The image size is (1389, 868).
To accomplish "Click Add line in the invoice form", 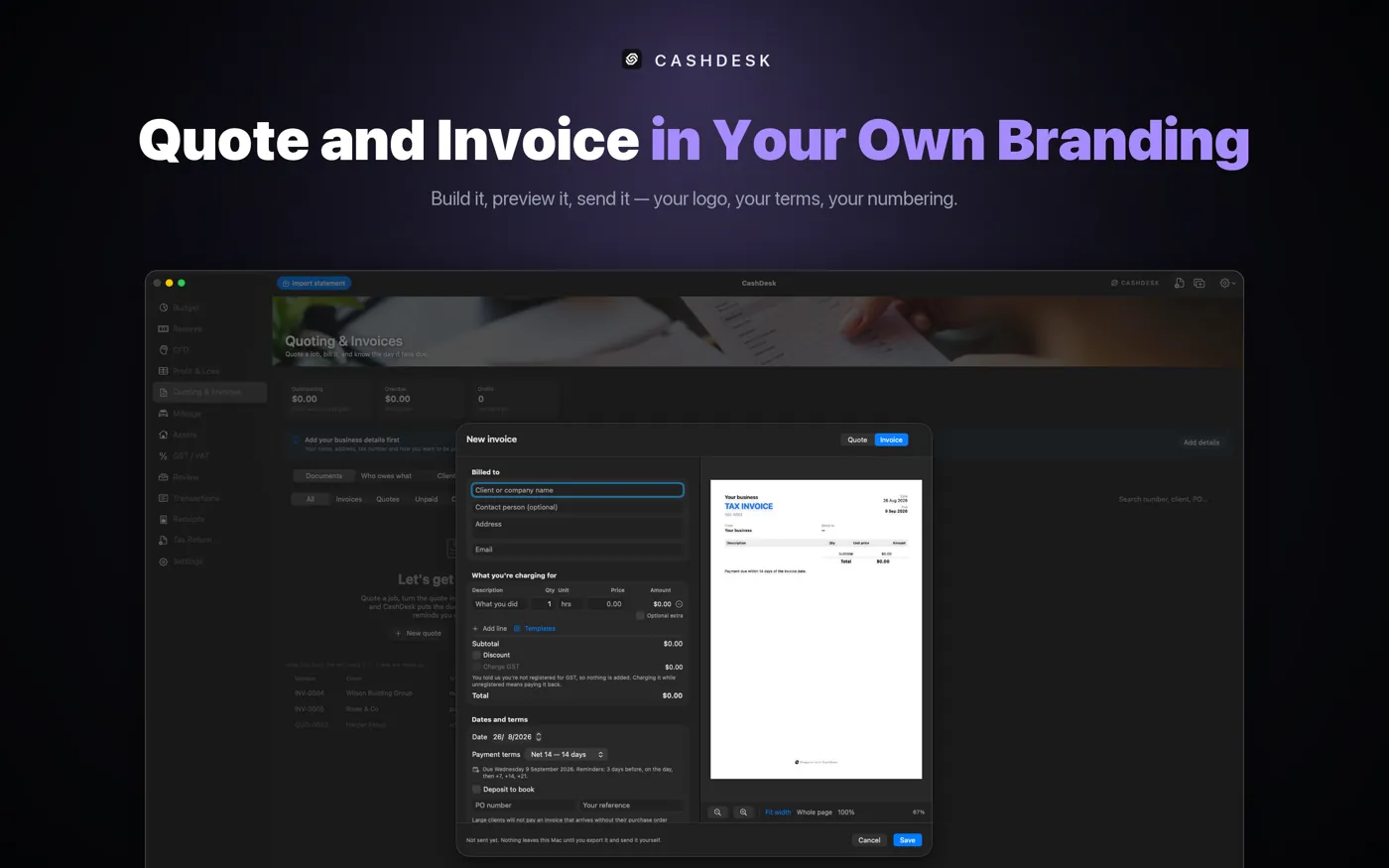I will coord(489,628).
